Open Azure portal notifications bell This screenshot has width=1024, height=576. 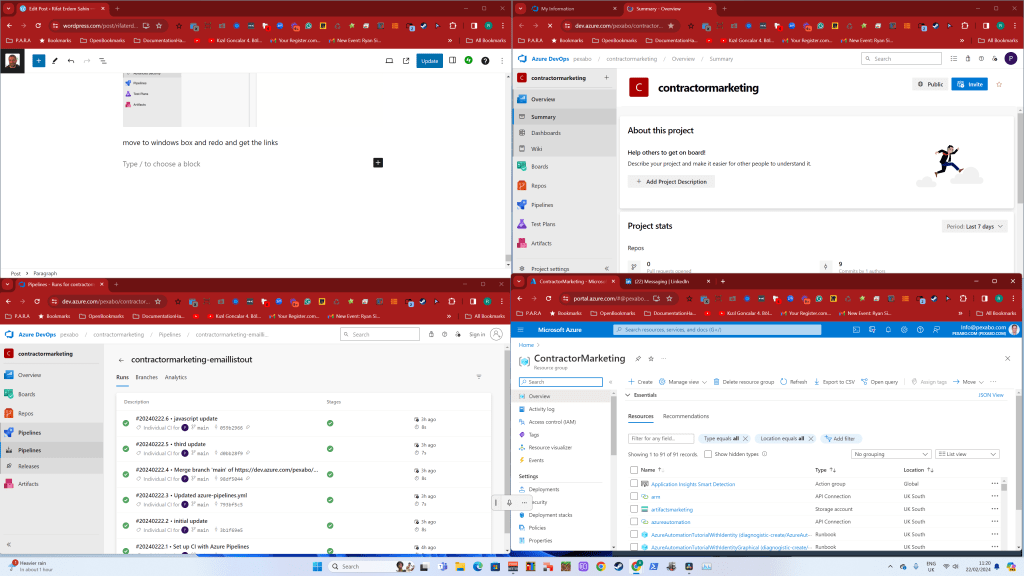click(x=888, y=330)
